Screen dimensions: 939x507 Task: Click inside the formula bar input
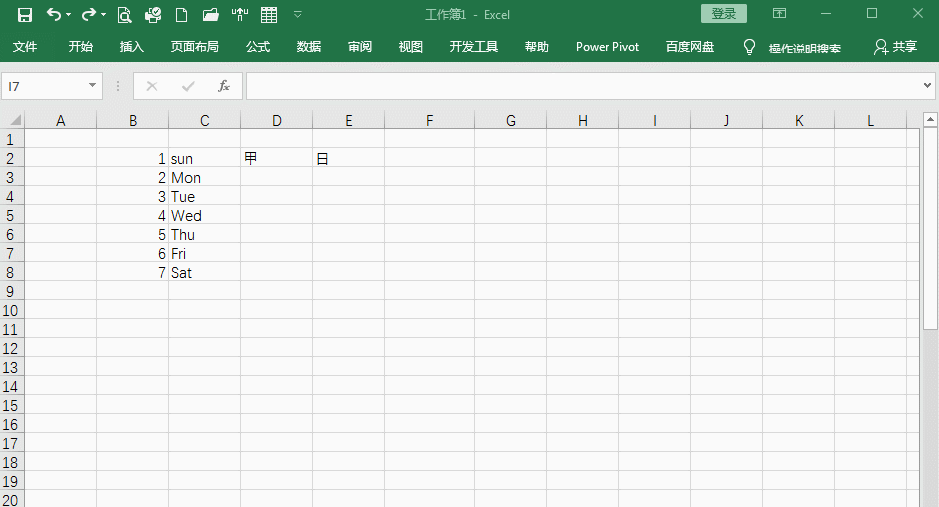[584, 86]
